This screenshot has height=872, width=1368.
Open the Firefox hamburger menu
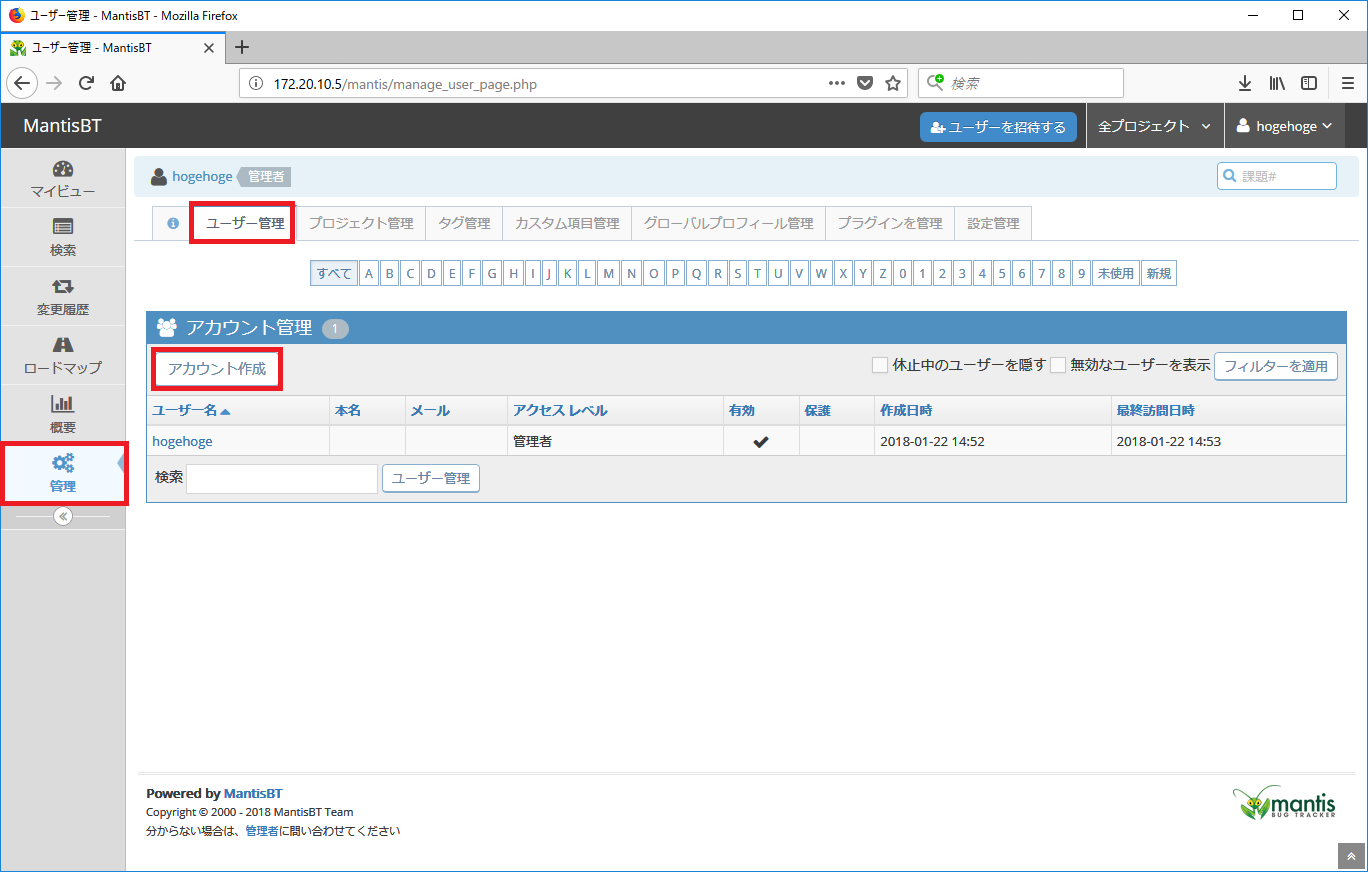point(1347,83)
